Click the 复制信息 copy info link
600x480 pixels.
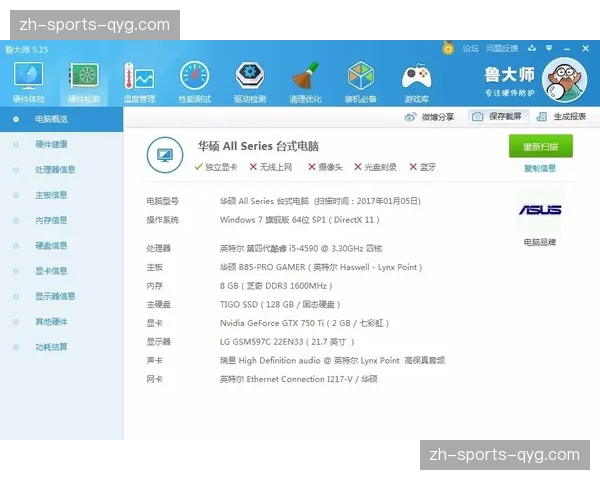coord(540,168)
